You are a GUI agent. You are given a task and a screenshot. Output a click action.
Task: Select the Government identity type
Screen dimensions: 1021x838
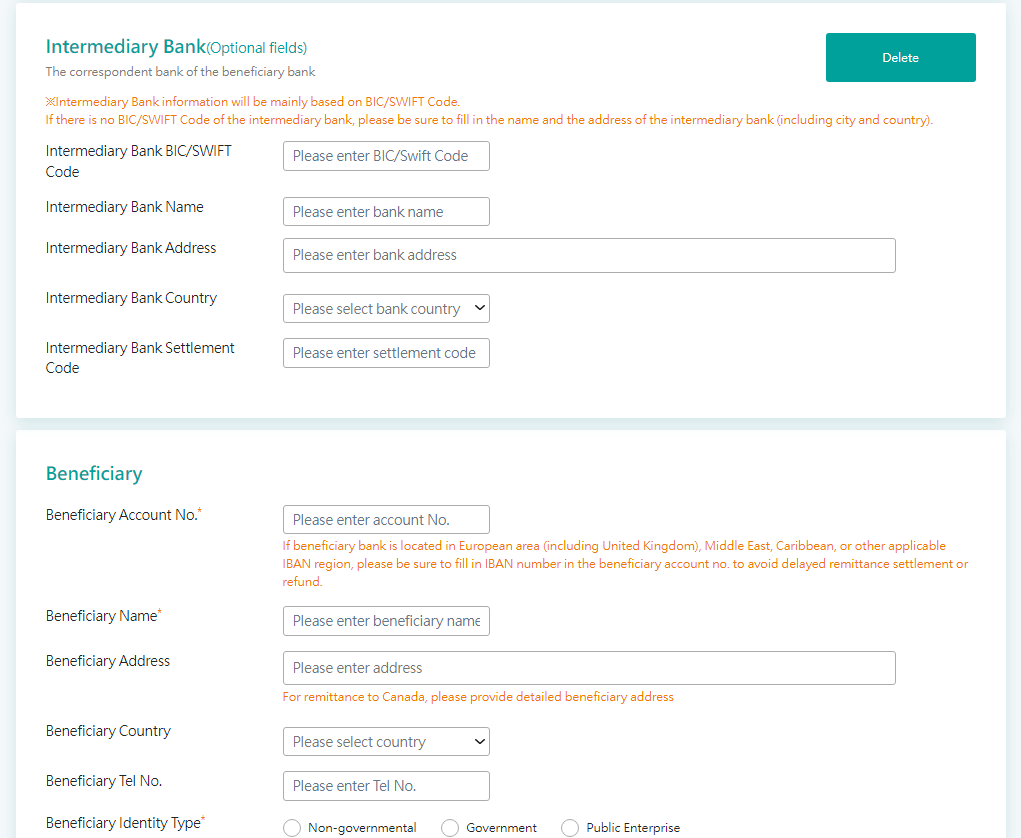click(450, 828)
